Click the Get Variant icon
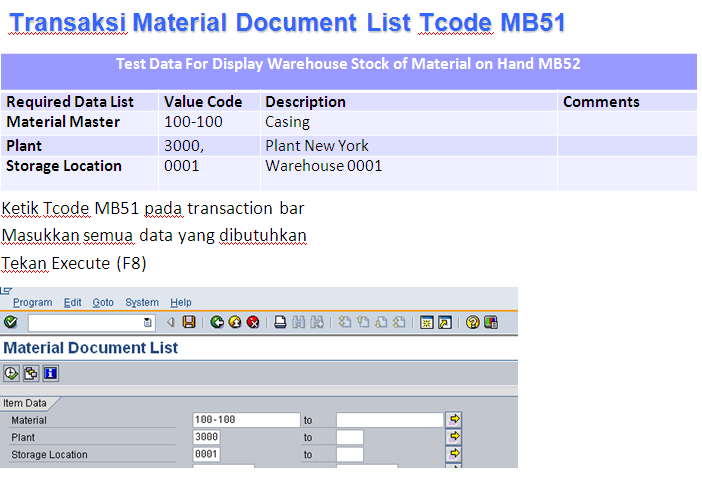 point(31,373)
